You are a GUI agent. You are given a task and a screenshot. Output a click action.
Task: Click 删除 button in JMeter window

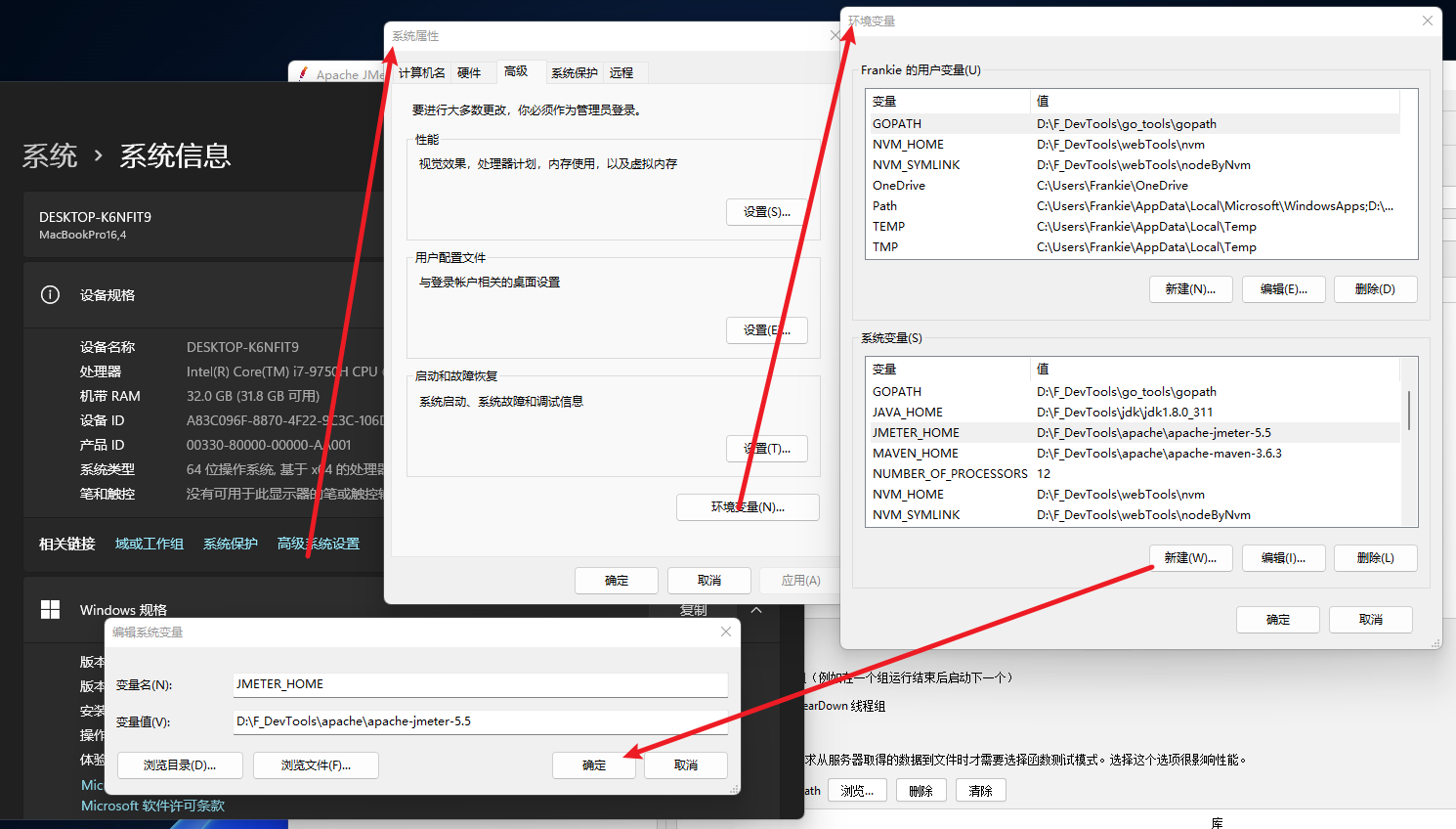pyautogui.click(x=921, y=791)
